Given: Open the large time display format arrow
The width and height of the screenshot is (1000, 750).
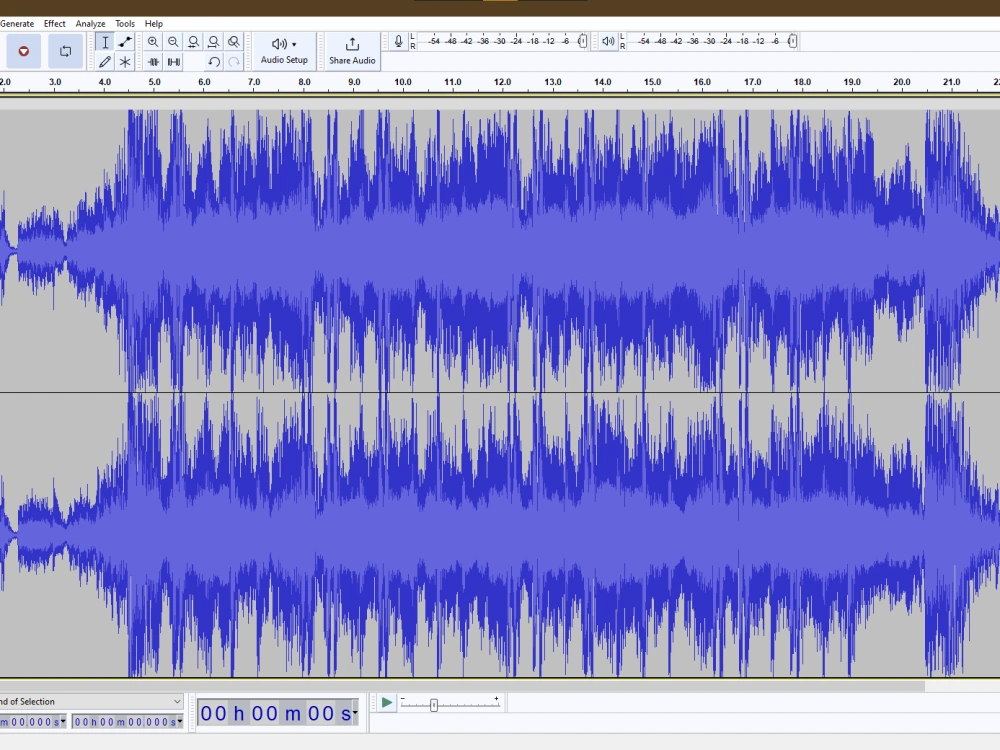Looking at the screenshot, I should click(355, 713).
